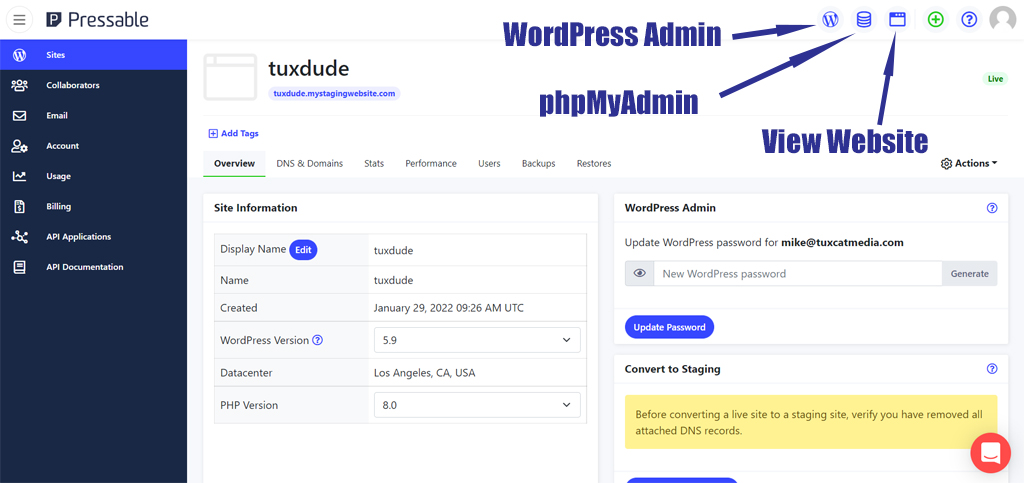Switch to the Performance tab
1024x483 pixels.
coord(431,163)
